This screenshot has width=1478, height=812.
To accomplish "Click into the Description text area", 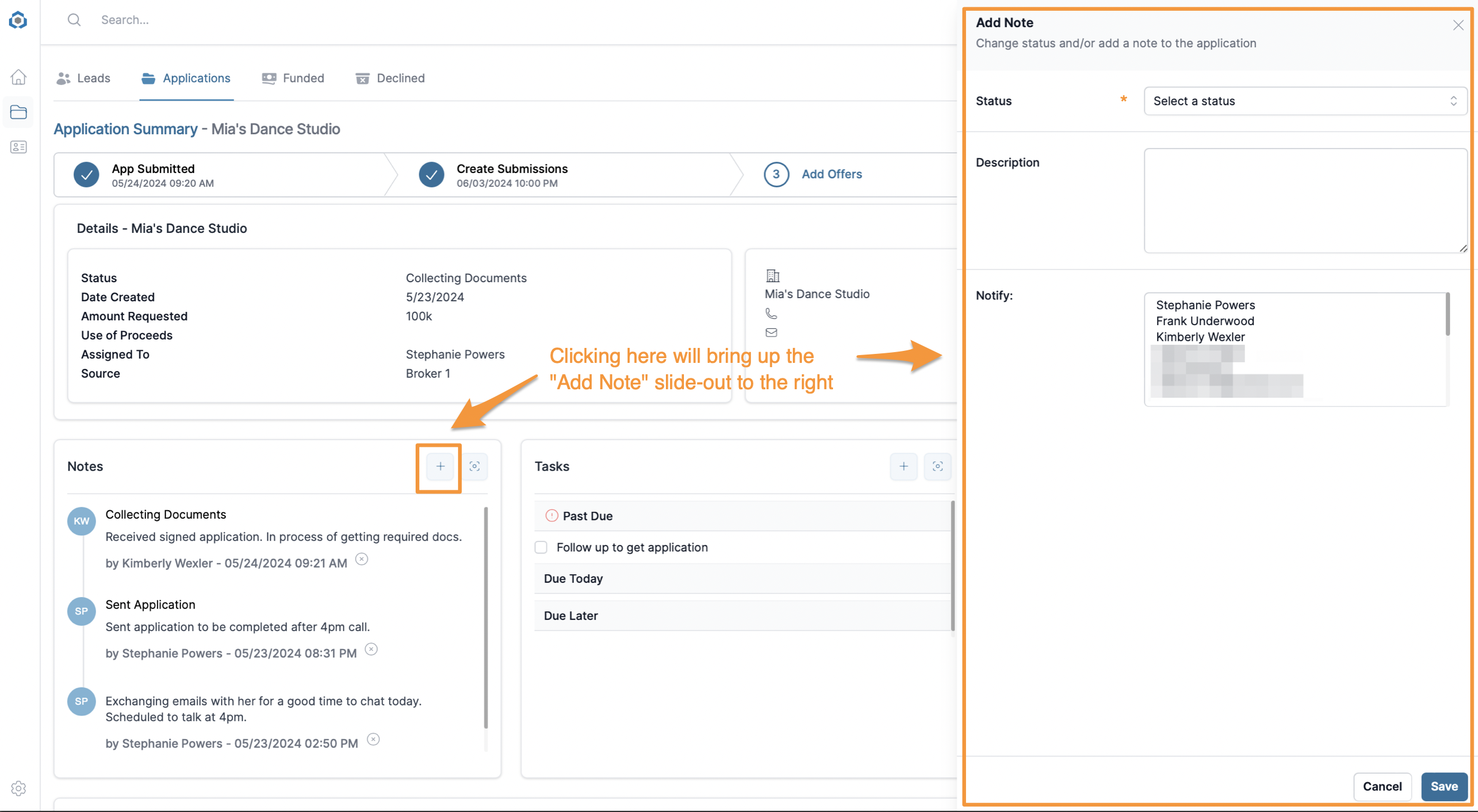I will tap(1305, 201).
